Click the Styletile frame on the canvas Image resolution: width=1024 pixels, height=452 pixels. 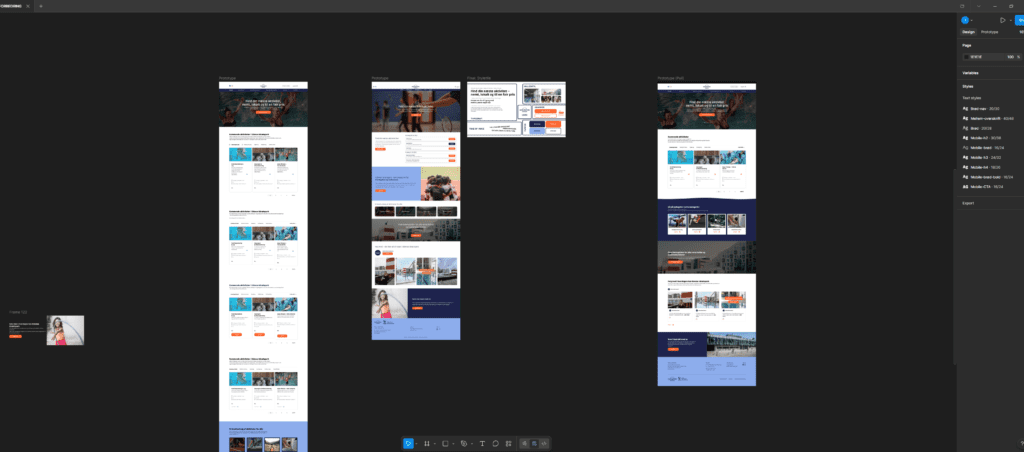tap(516, 109)
